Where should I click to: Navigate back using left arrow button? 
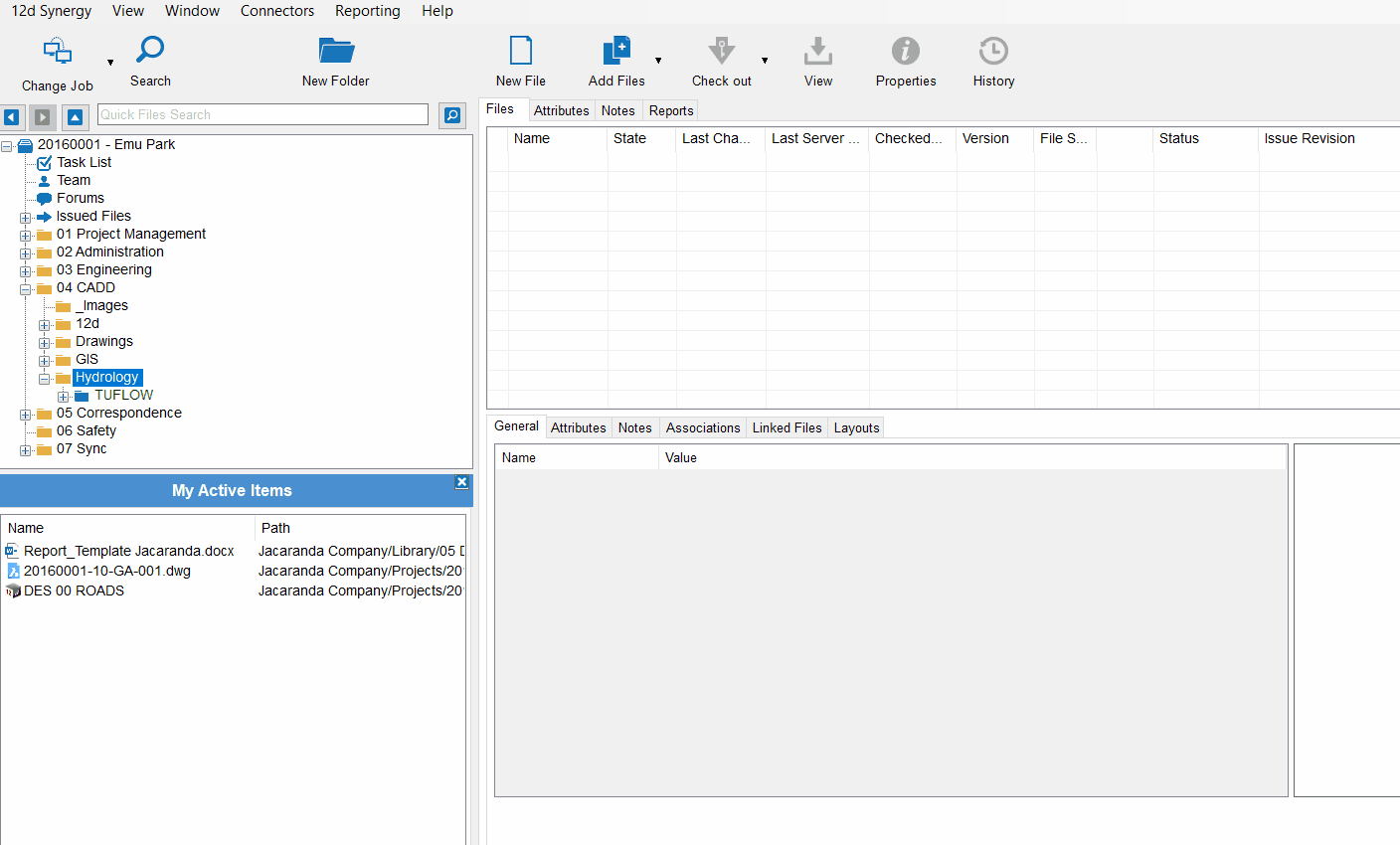(x=12, y=117)
